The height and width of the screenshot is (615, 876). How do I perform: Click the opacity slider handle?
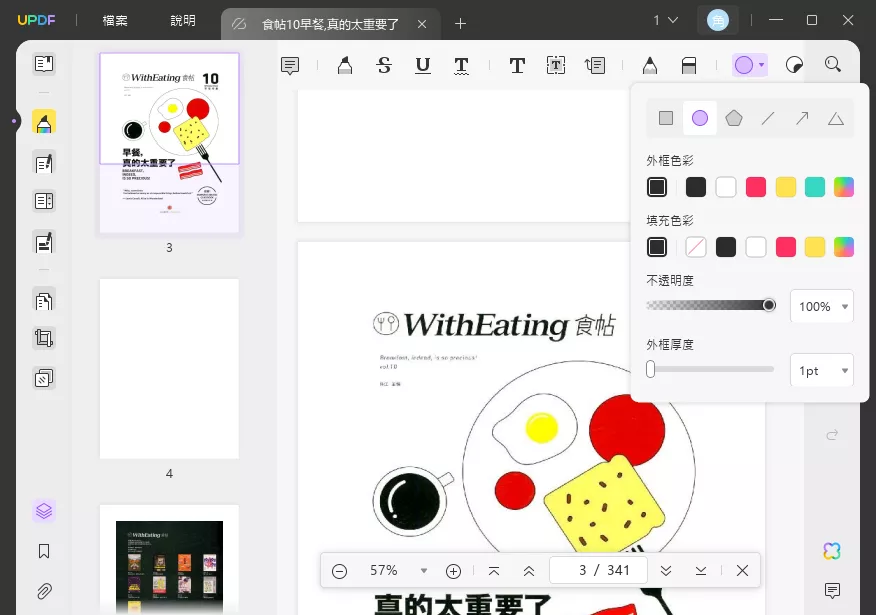[x=769, y=305]
